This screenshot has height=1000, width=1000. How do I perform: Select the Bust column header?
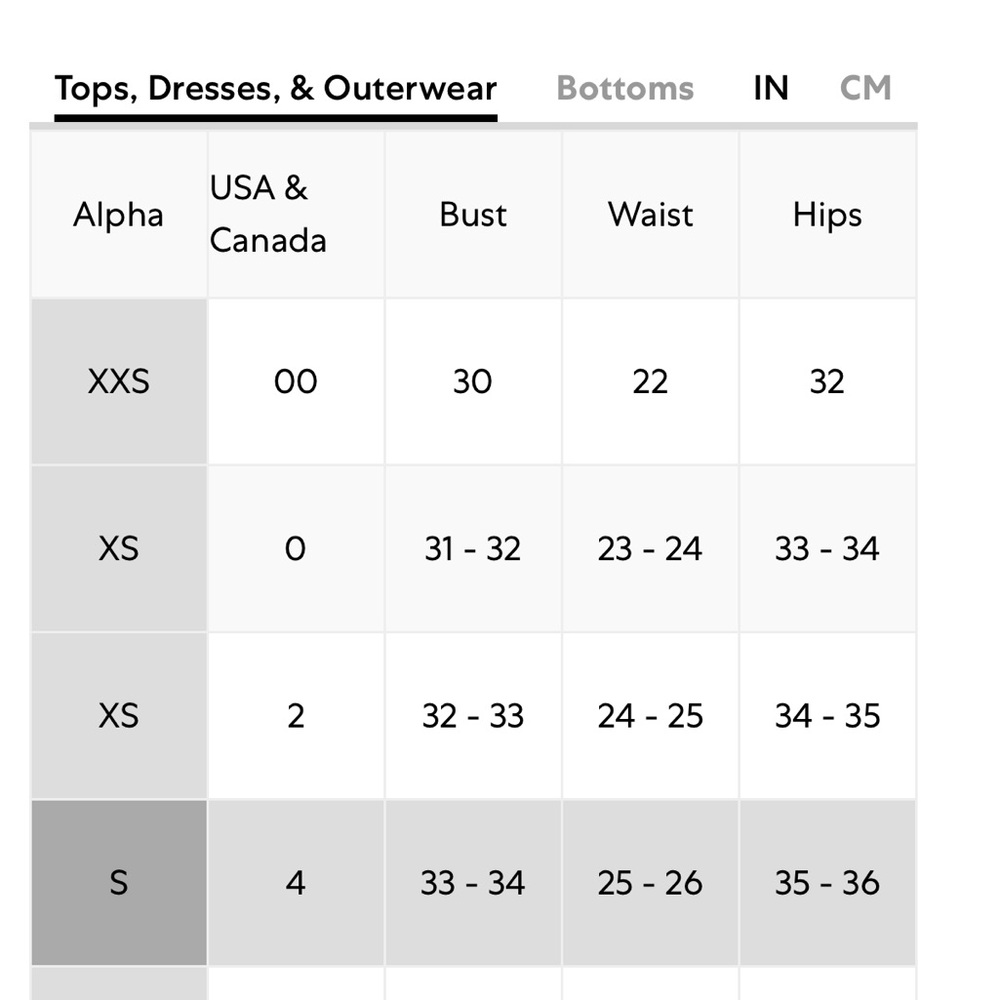473,215
